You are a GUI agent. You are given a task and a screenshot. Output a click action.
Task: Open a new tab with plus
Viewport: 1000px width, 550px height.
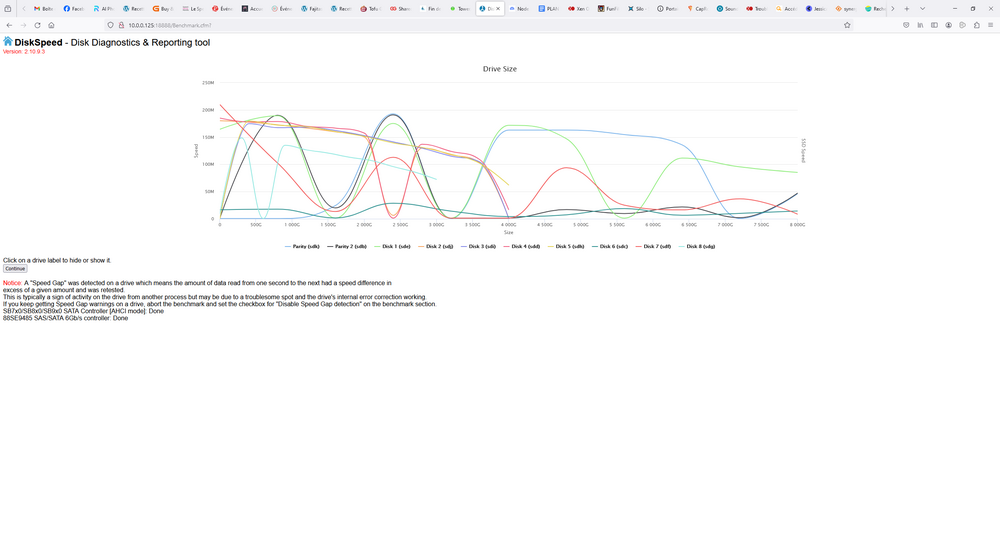coord(906,9)
